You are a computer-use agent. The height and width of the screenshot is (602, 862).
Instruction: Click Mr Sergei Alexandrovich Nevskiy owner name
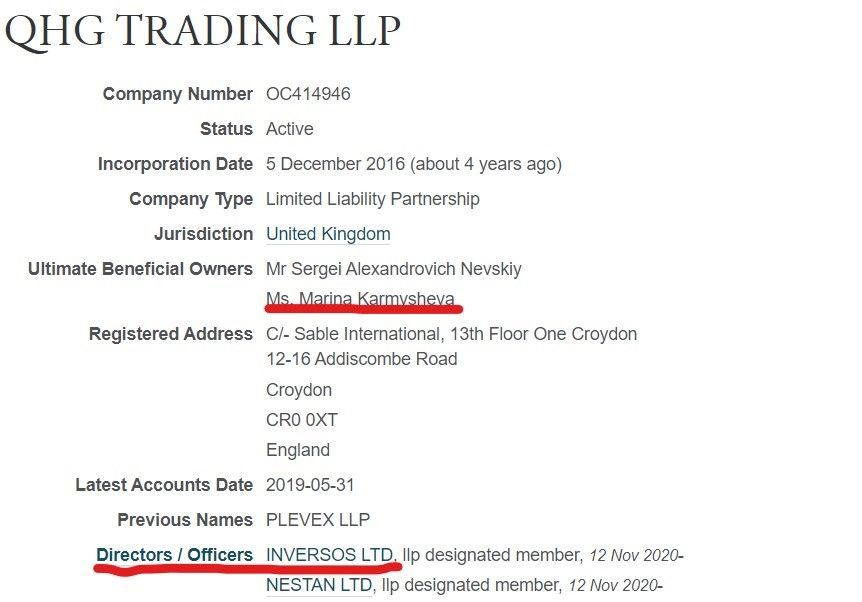click(394, 269)
